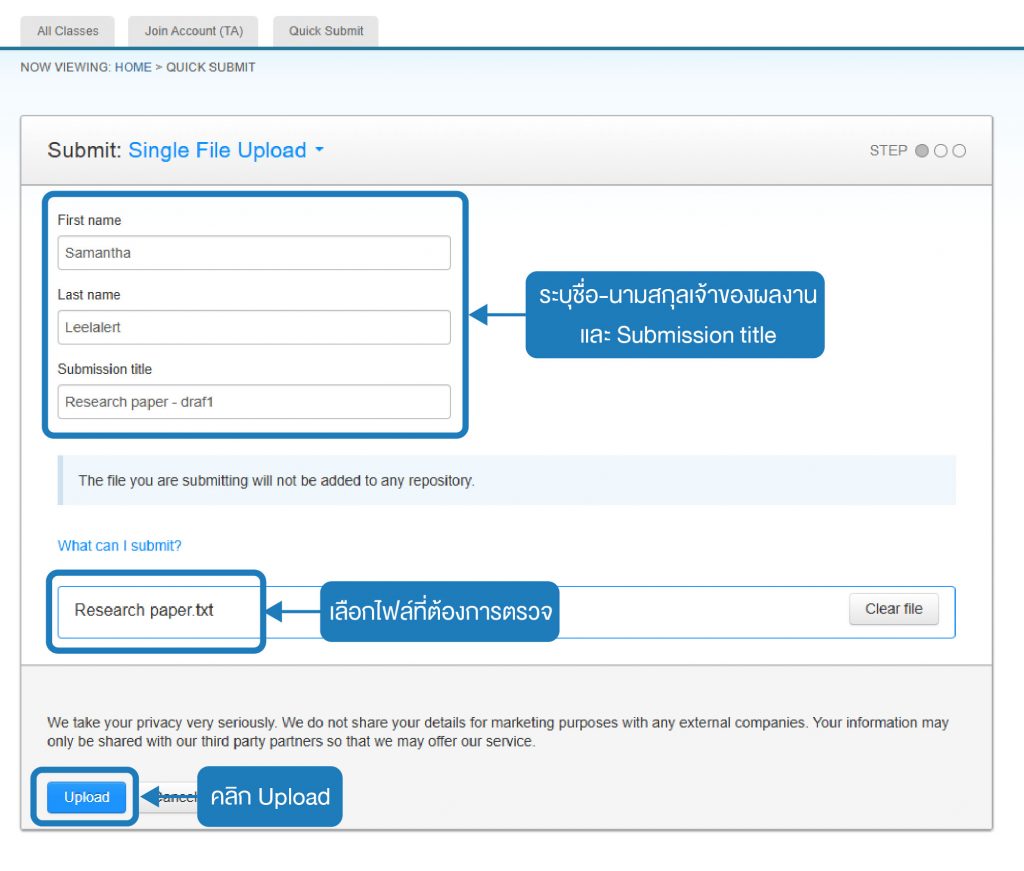Click the dropdown arrow beside Single File Upload
Image resolution: width=1024 pixels, height=871 pixels.
[x=319, y=150]
